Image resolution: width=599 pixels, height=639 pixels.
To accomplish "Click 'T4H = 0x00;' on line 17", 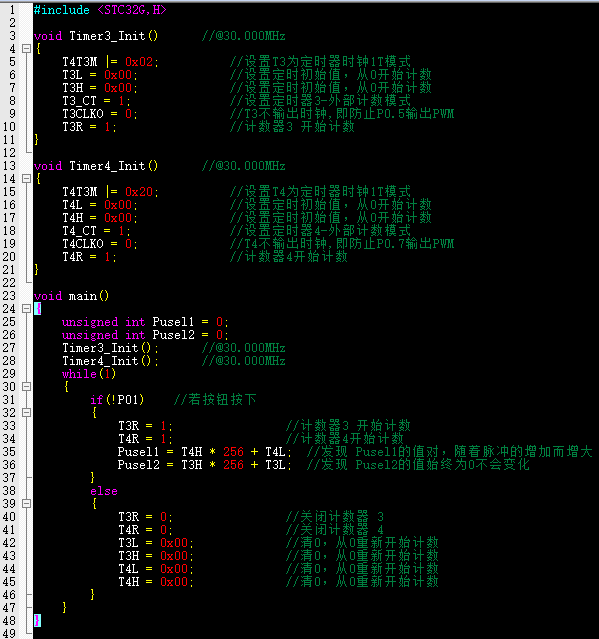I will 100,218.
